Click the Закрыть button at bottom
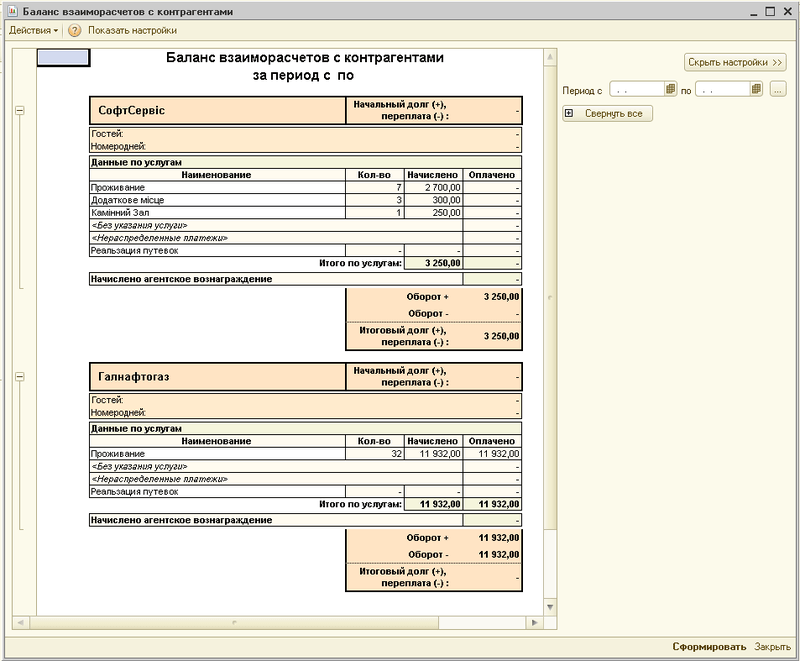 coord(772,647)
